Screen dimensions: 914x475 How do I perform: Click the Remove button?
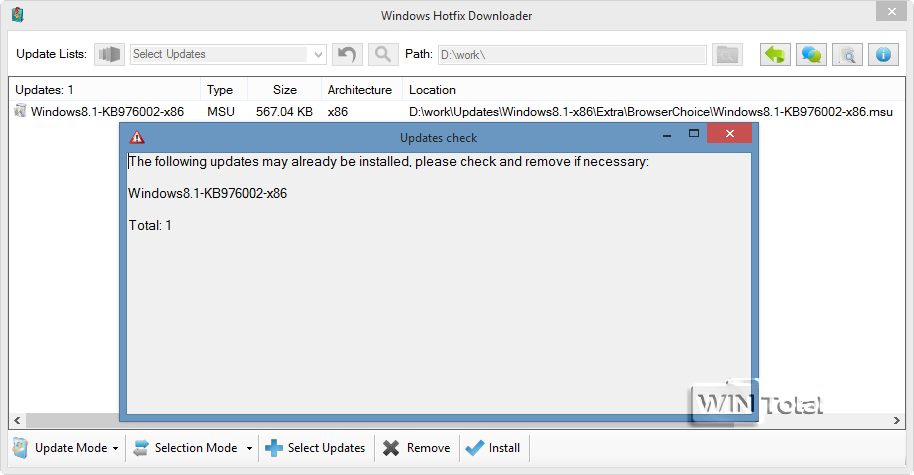(x=417, y=448)
